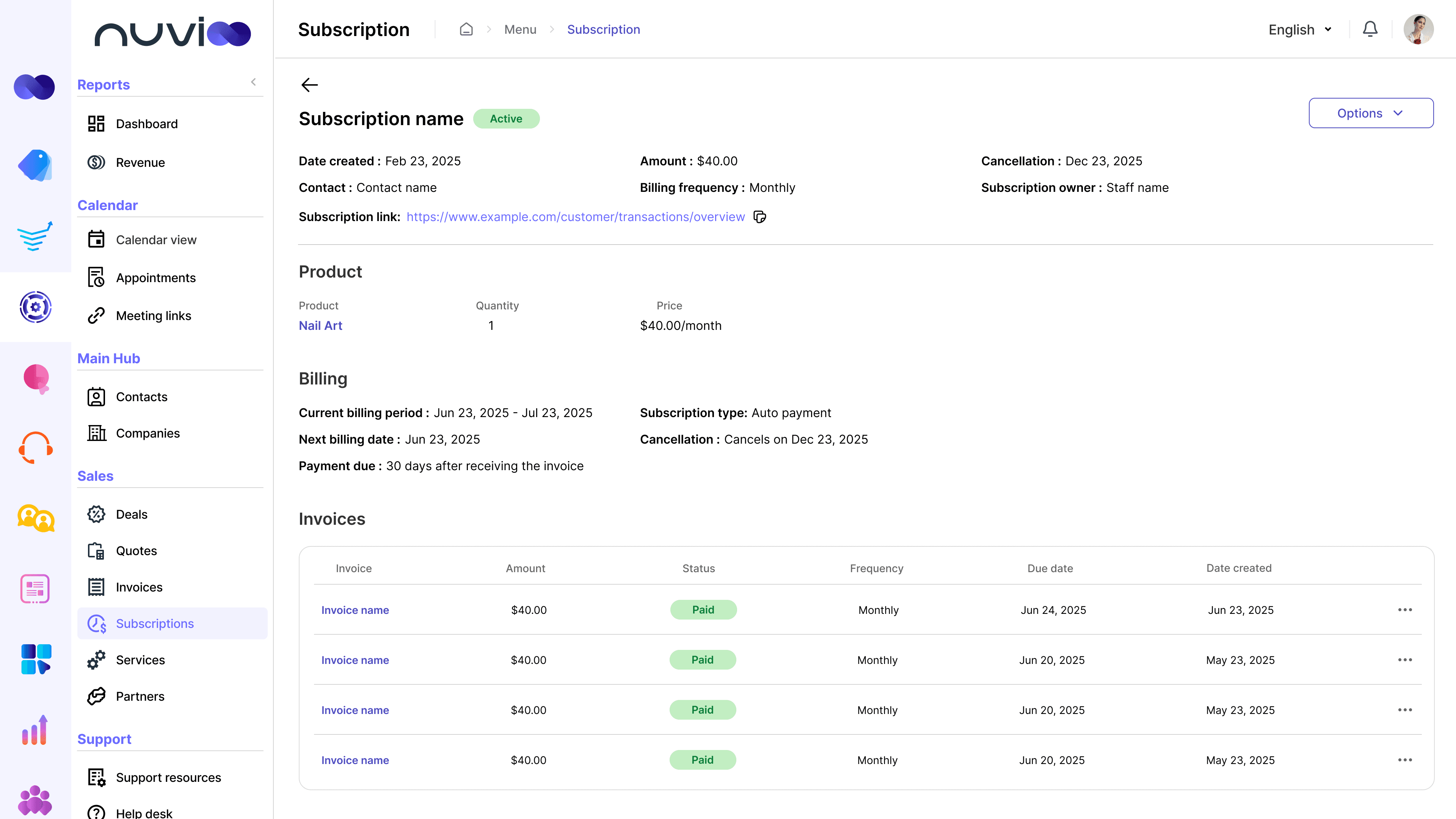Open Dashboard from the sidebar
Screen dimensions: 1456x819
point(146,124)
